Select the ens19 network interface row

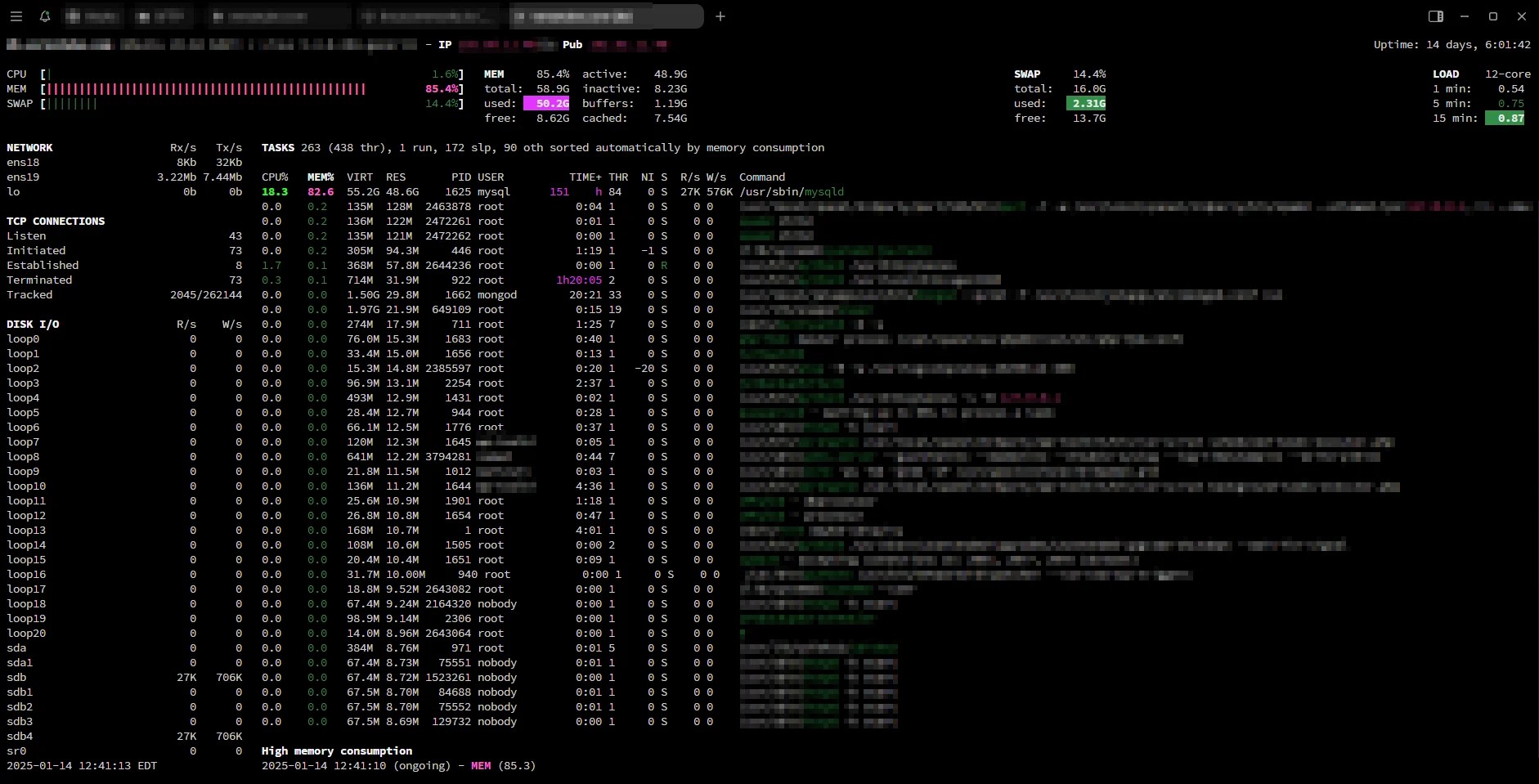pyautogui.click(x=124, y=177)
